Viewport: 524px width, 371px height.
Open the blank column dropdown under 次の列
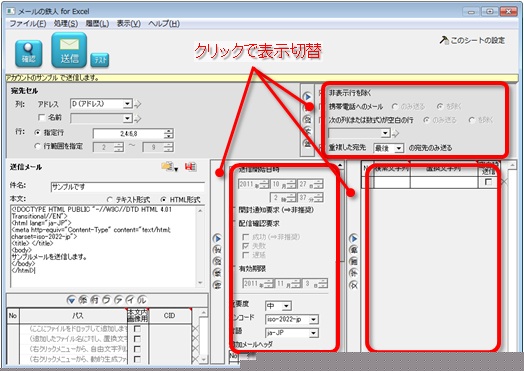[x=386, y=133]
